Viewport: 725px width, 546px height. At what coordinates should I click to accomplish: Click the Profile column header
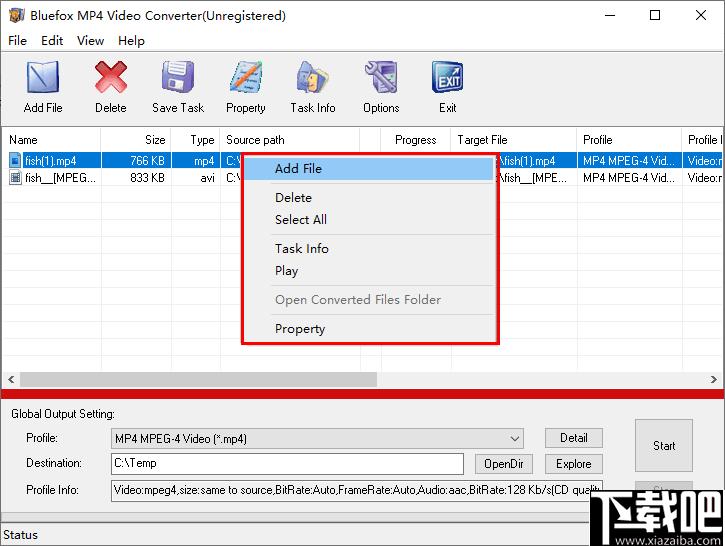(x=629, y=140)
